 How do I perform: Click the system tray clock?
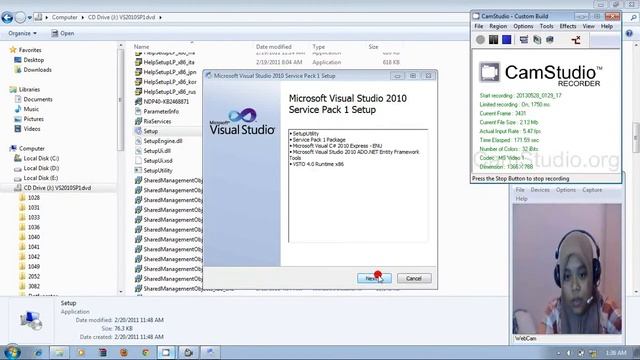[616, 353]
